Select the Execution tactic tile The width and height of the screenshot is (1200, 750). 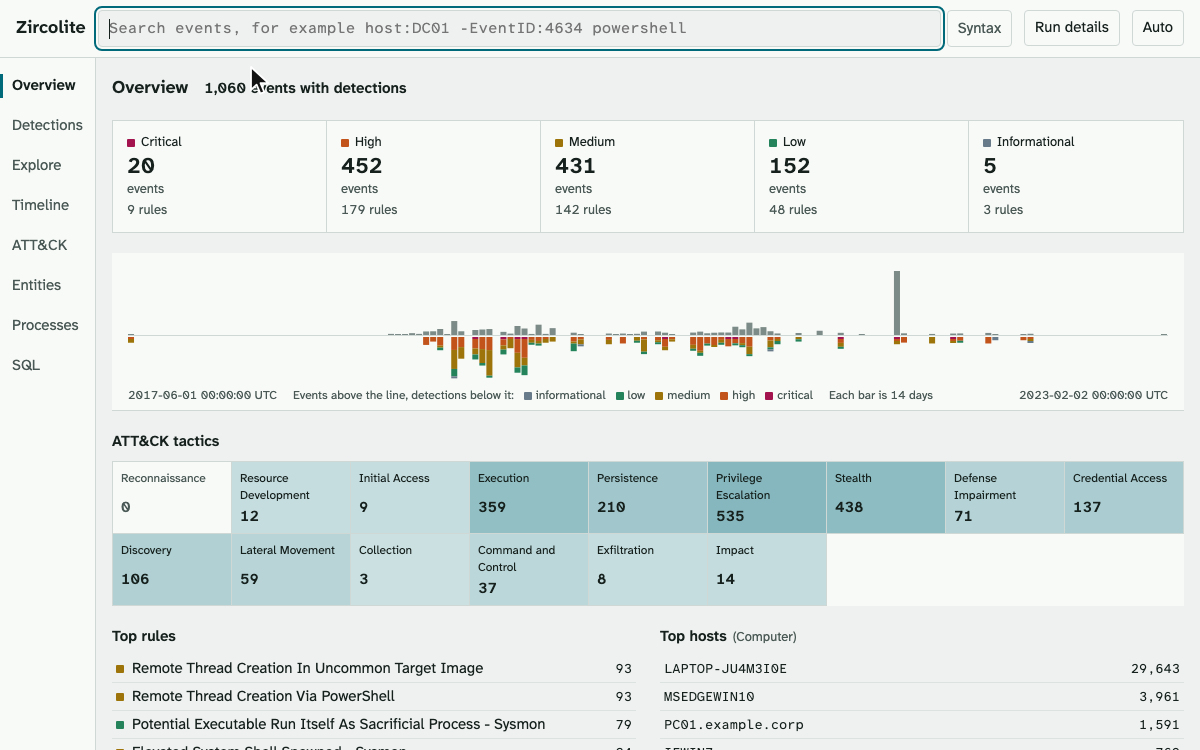(529, 497)
